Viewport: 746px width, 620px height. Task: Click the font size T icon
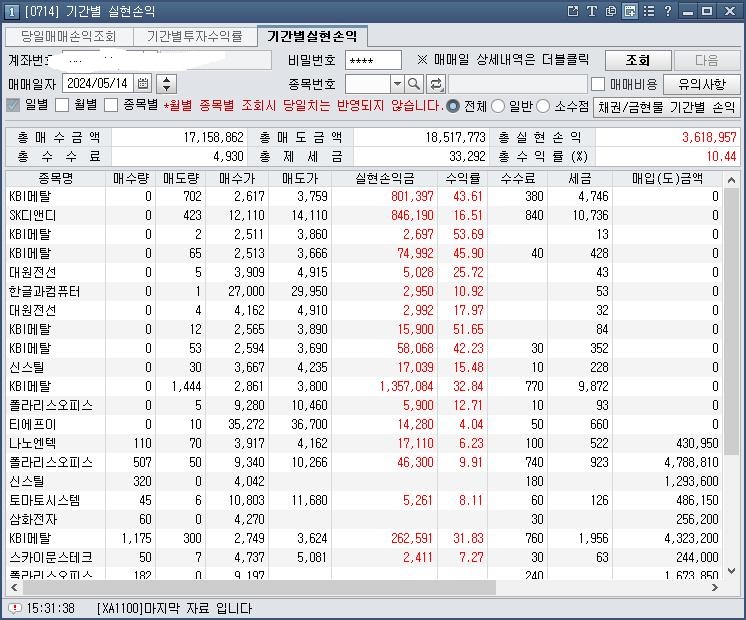pos(591,11)
